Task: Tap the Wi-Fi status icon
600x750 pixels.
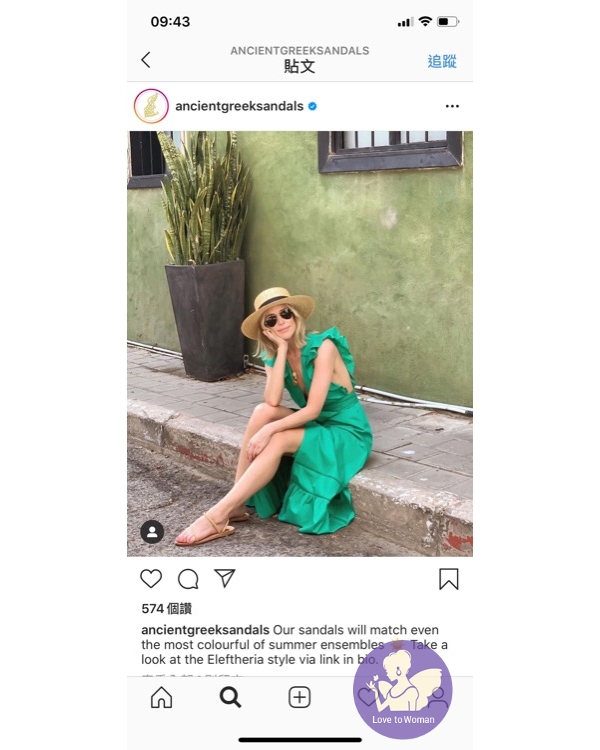Action: tap(424, 22)
